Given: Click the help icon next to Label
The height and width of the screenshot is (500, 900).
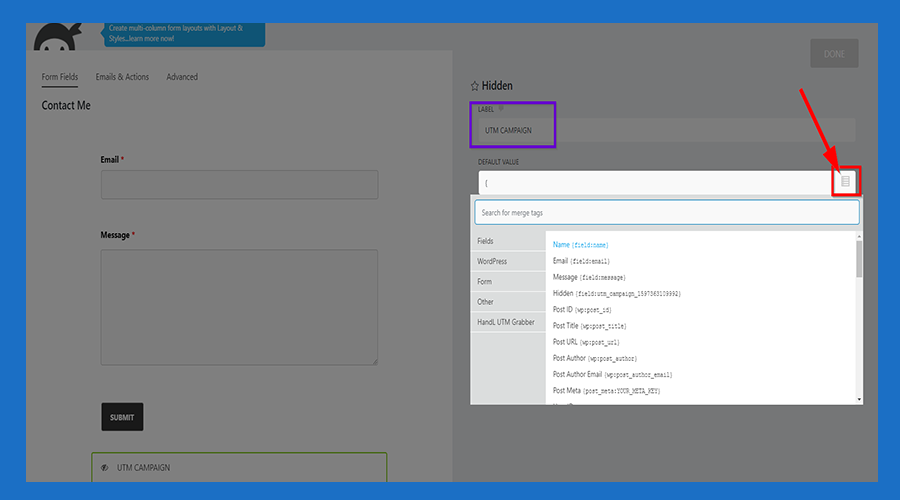Looking at the screenshot, I should click(501, 108).
